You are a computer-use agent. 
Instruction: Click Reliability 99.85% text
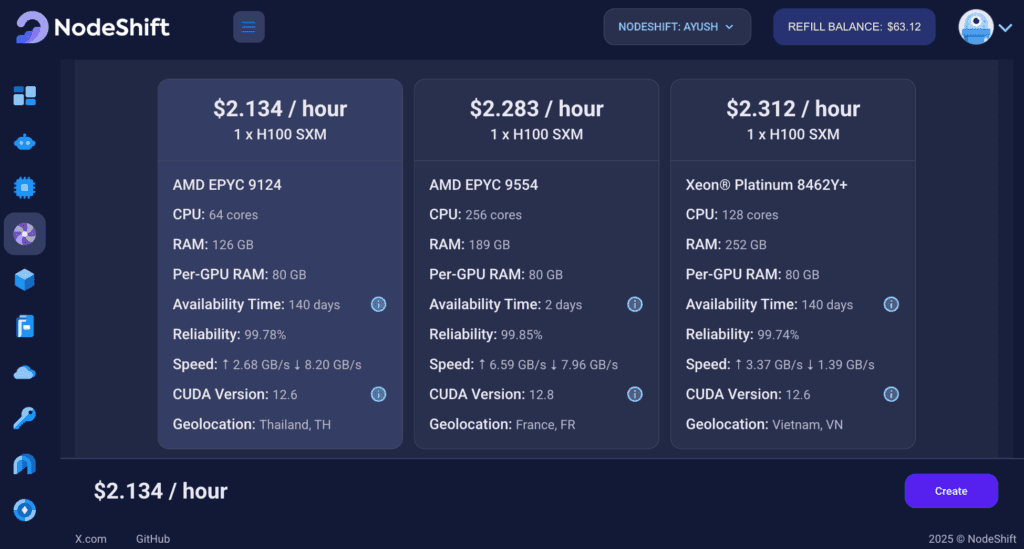486,334
